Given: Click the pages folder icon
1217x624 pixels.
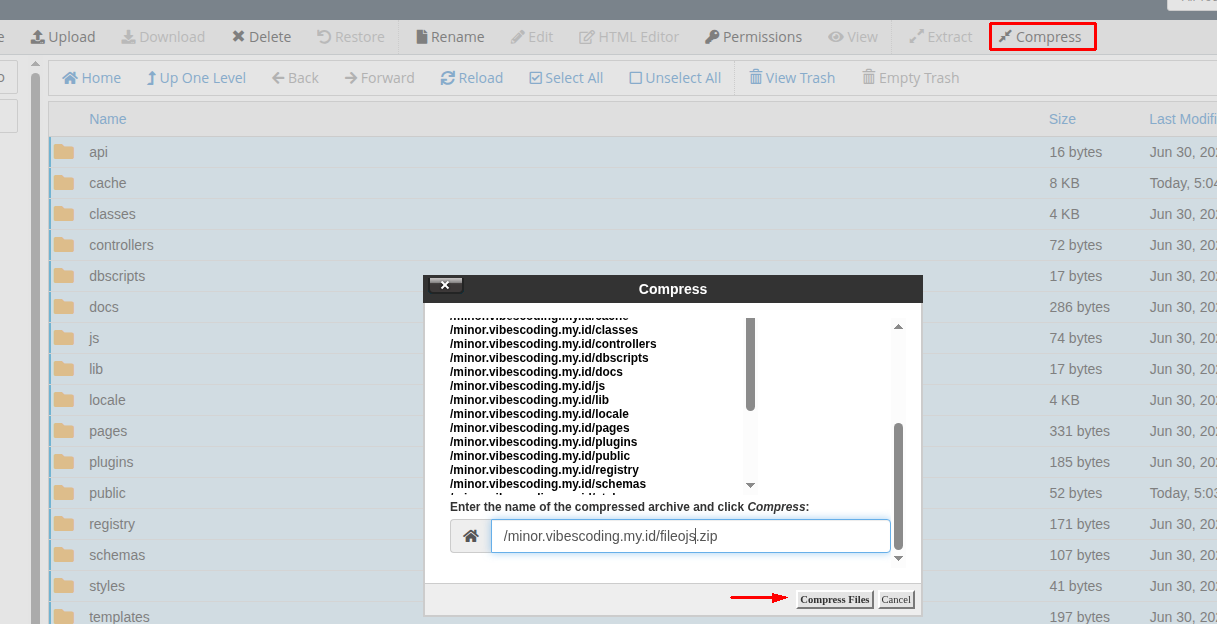Looking at the screenshot, I should [x=65, y=431].
